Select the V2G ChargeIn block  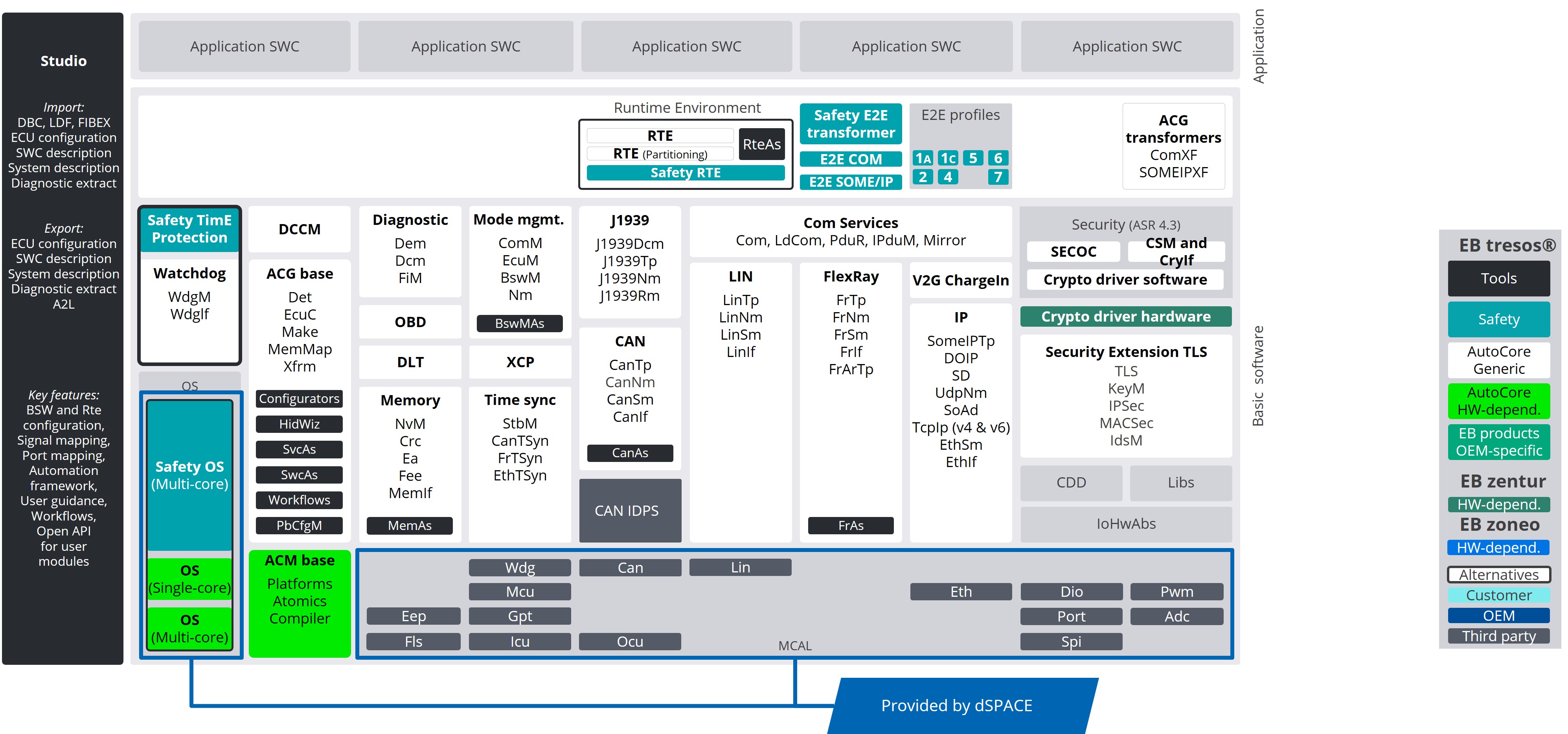[x=961, y=281]
